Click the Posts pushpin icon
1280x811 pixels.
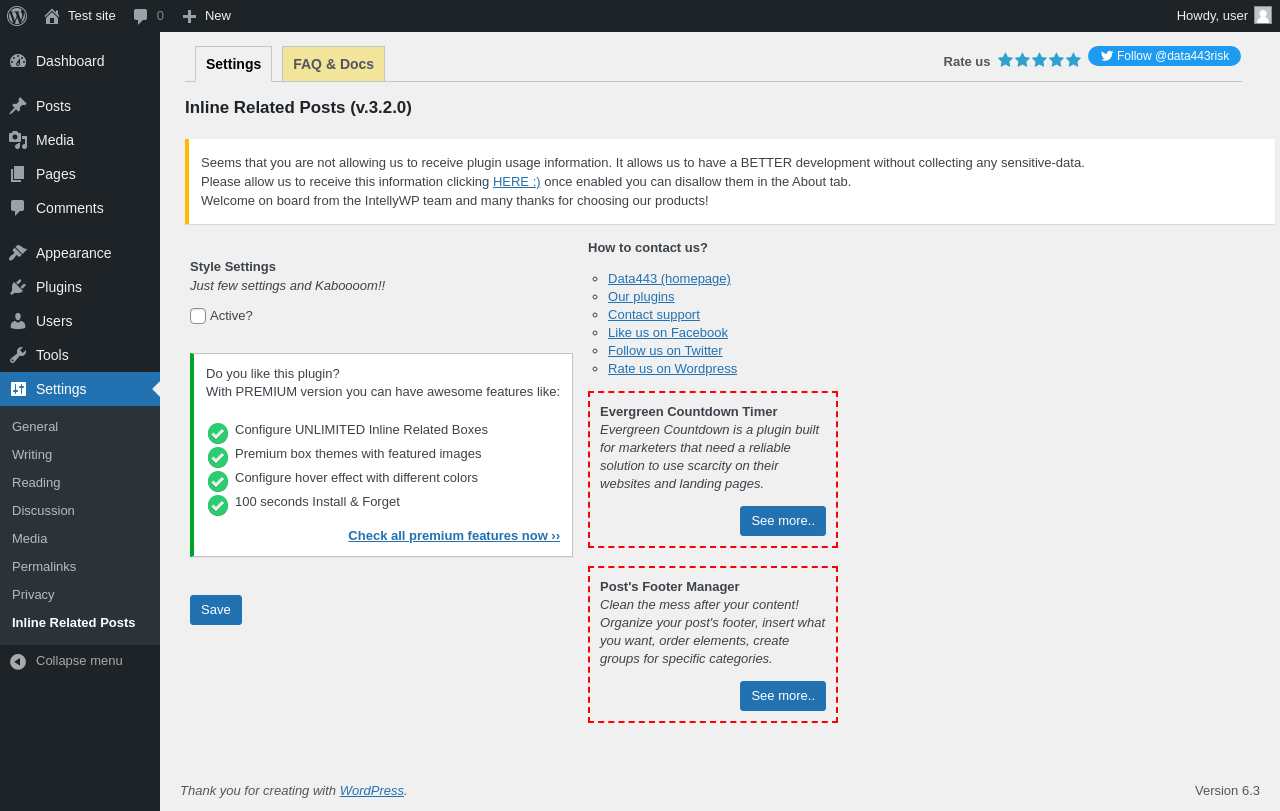tap(18, 106)
